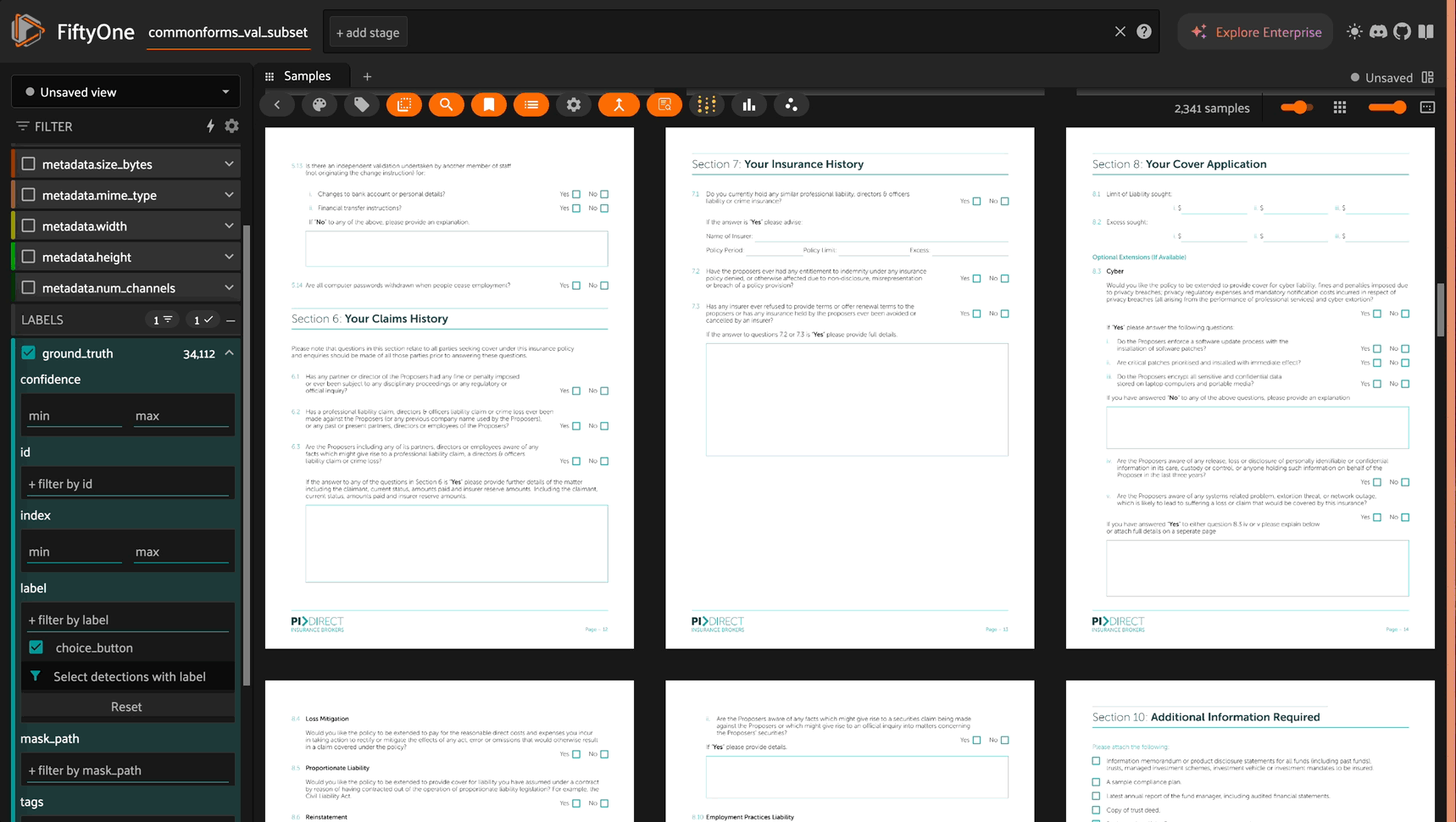The image size is (1456, 822).
Task: Open display options gear in samples toolbar
Action: (x=574, y=105)
